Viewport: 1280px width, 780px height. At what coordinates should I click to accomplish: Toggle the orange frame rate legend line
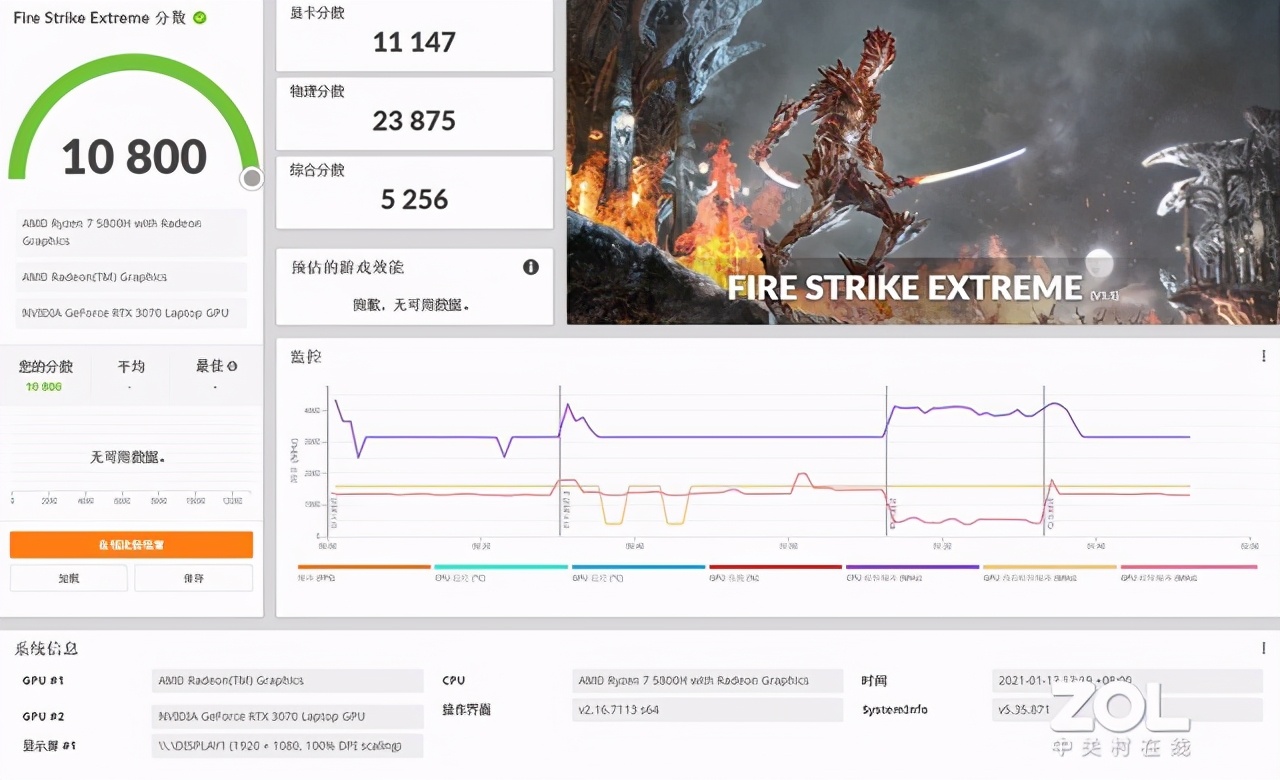coord(364,567)
